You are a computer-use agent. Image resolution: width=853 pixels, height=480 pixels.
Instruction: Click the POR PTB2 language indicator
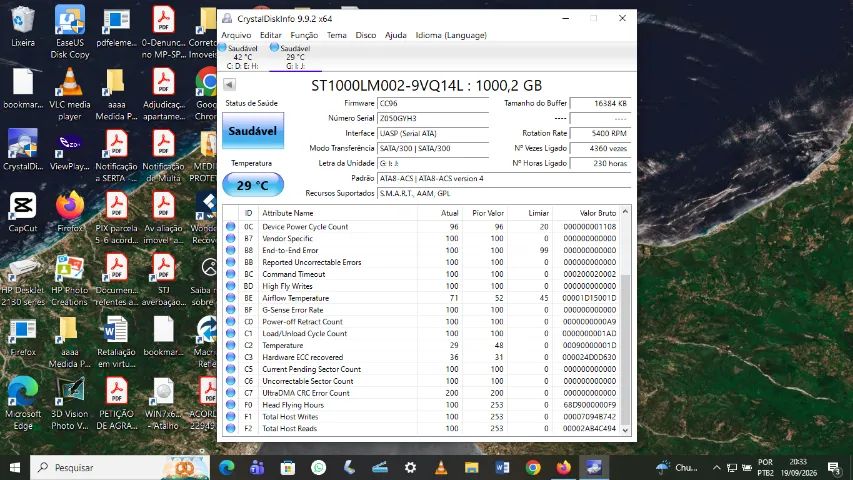point(765,467)
